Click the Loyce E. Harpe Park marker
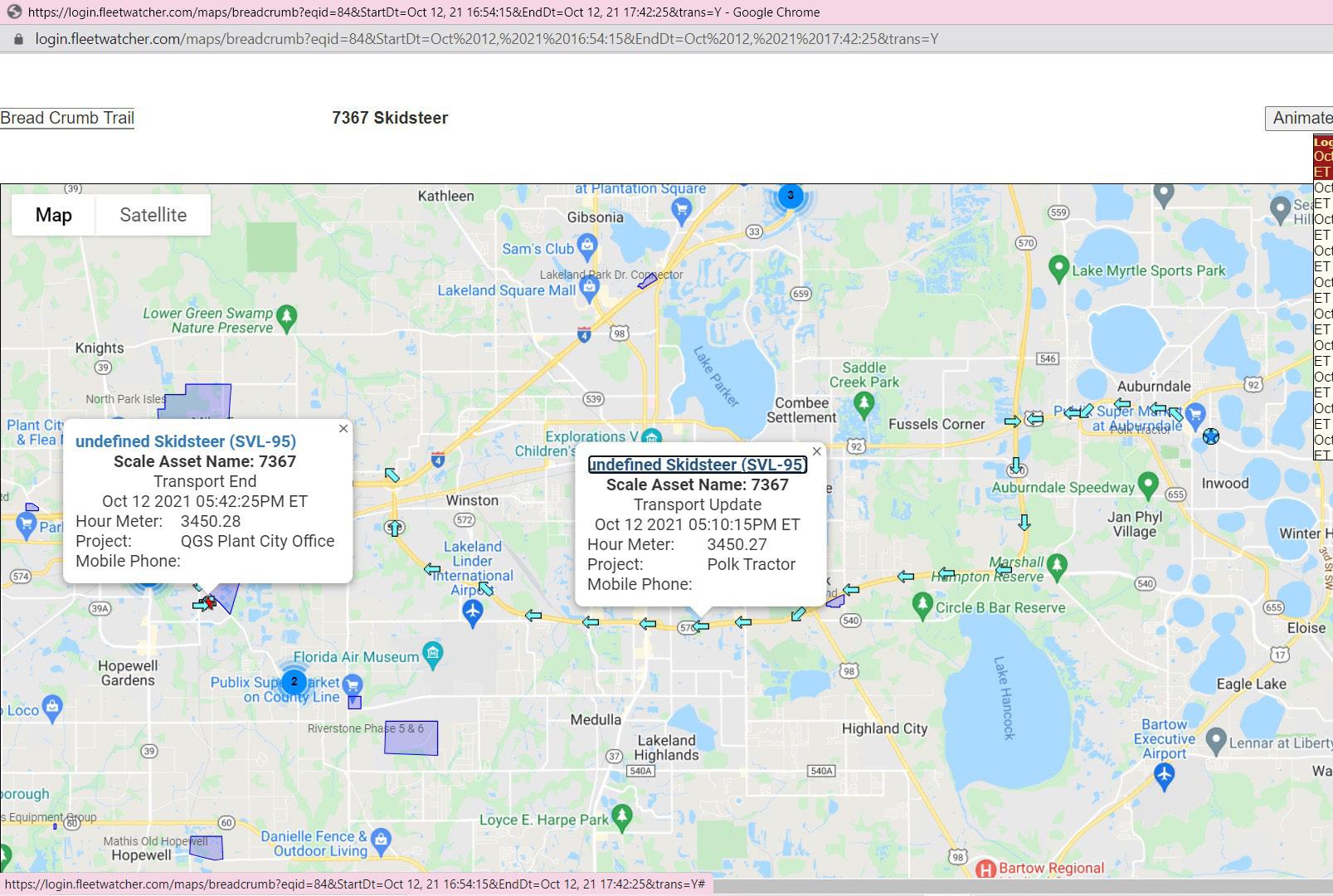Screen dimensions: 1333x896 coord(621,816)
